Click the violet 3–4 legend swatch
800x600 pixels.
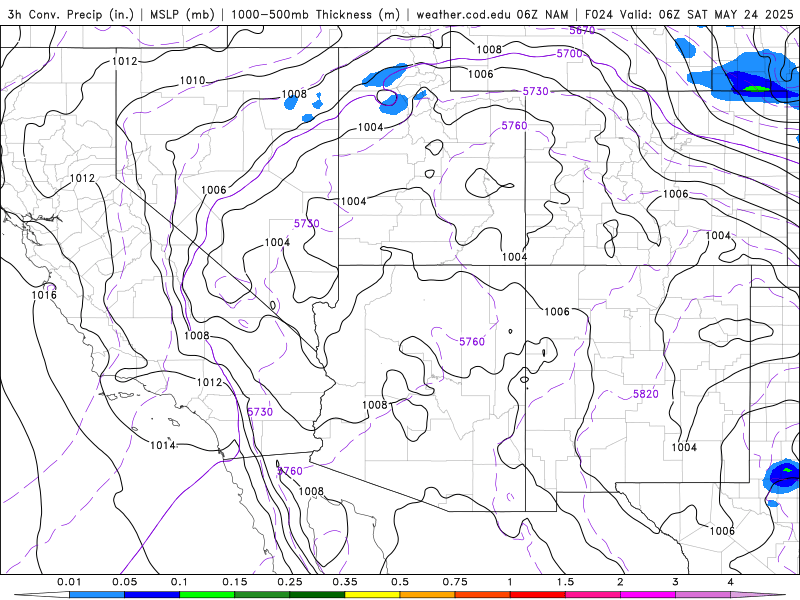[703, 595]
